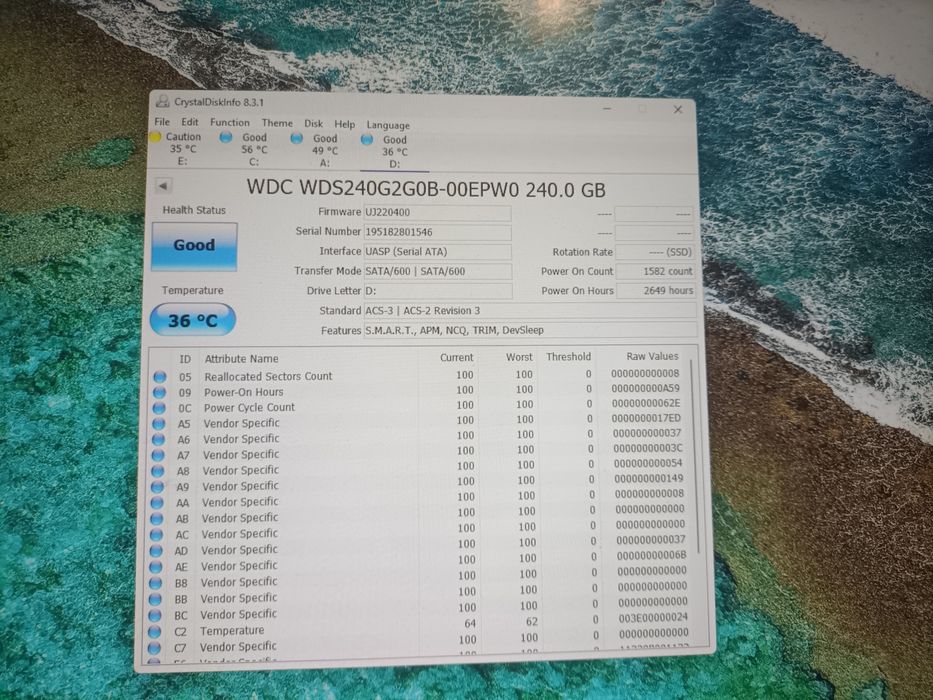
Task: Click raw value 003E00000024
Action: pos(653,618)
